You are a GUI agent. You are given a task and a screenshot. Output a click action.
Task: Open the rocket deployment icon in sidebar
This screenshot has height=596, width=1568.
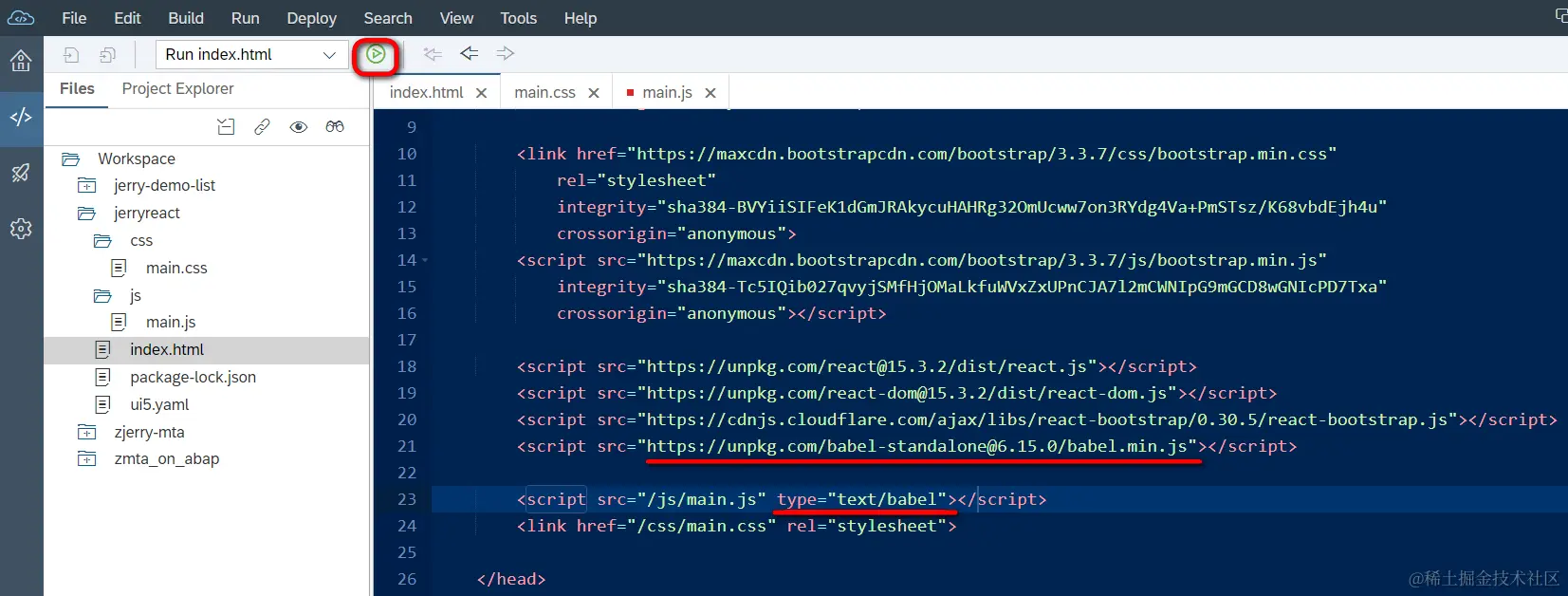tap(21, 173)
